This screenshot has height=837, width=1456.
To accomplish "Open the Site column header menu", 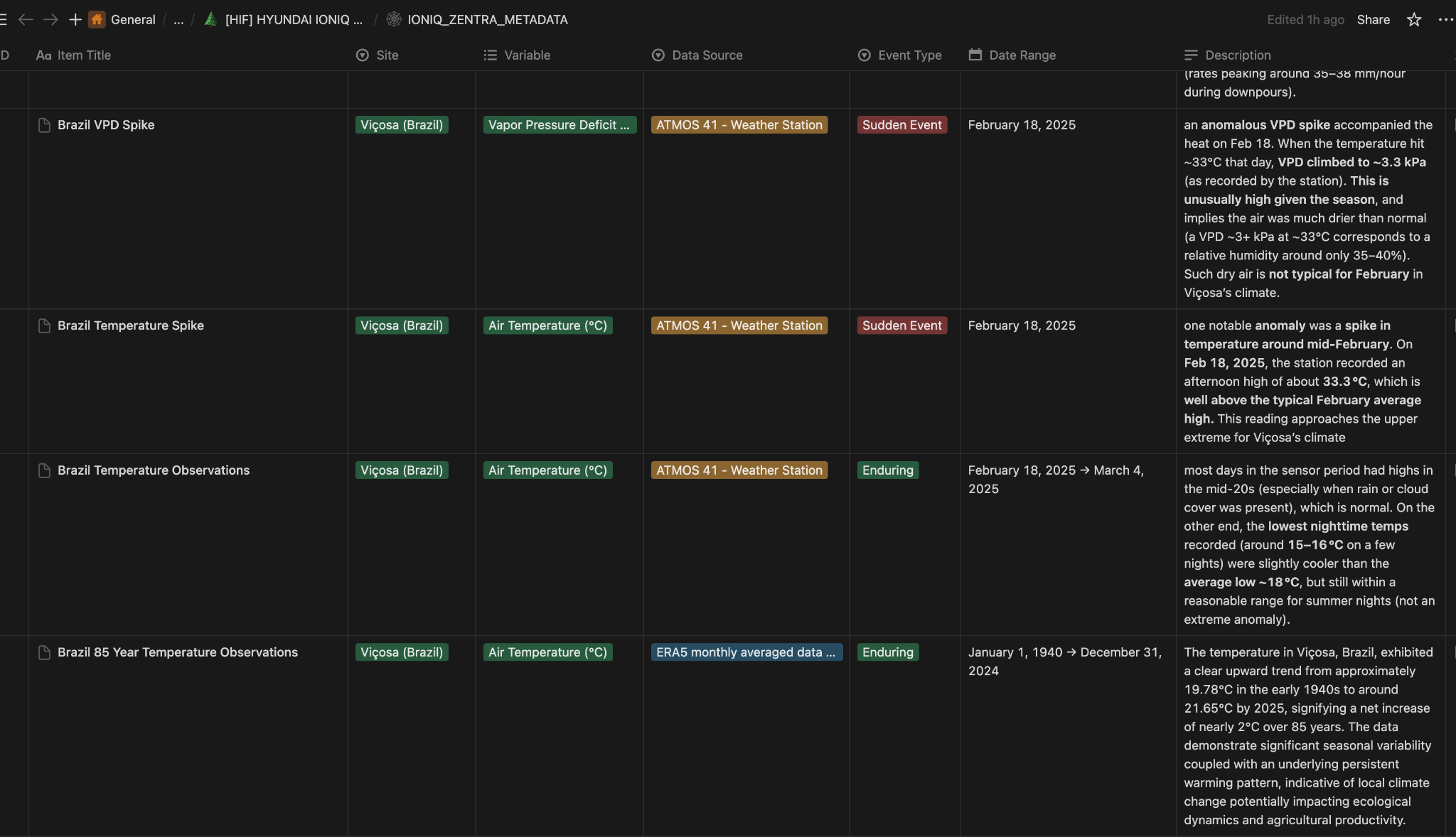I will [387, 55].
